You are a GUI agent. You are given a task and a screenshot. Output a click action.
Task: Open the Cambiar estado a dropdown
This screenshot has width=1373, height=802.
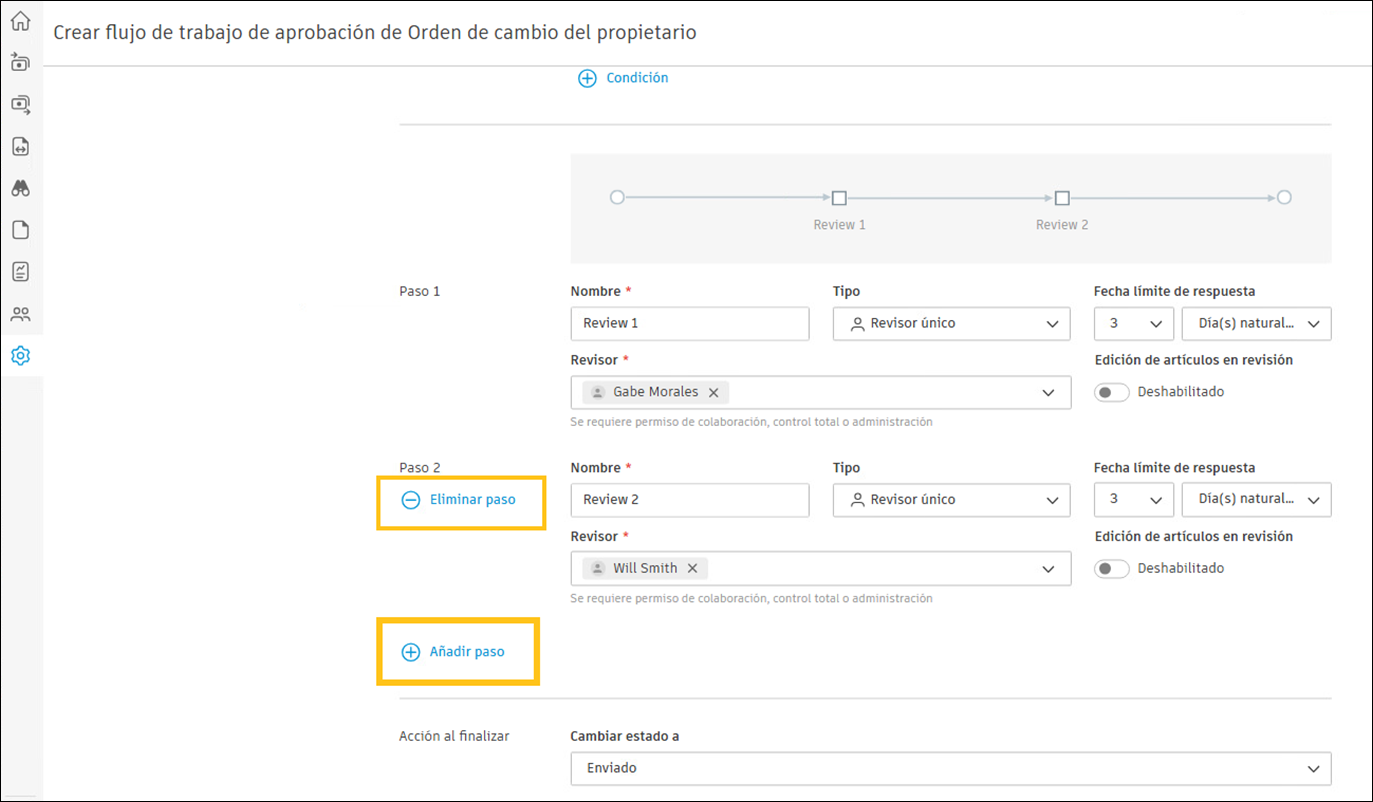pyautogui.click(x=949, y=768)
